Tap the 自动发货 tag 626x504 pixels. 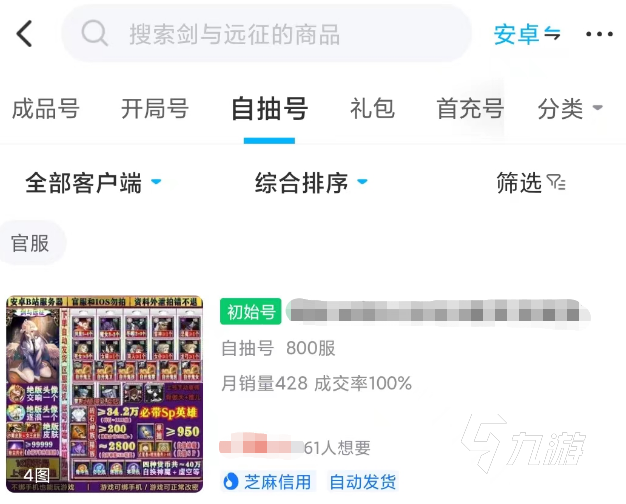tap(363, 482)
